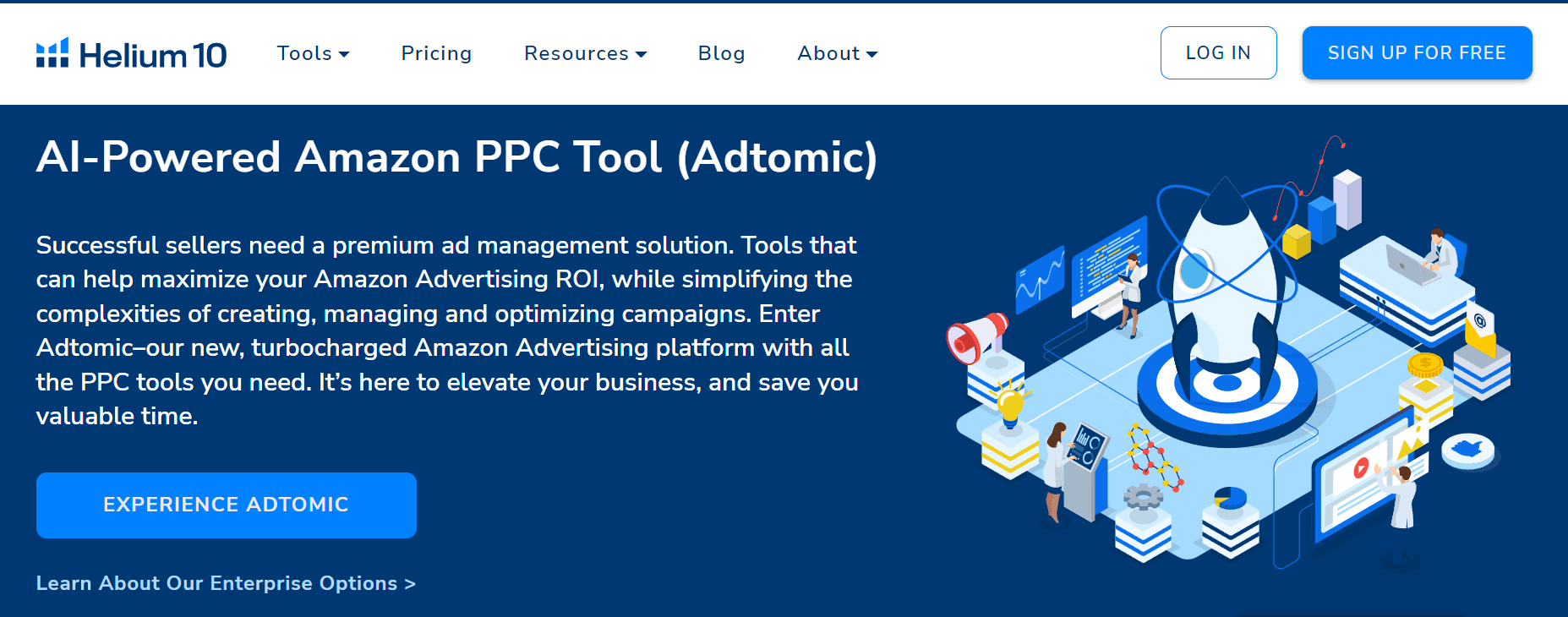Click SIGN UP FOR FREE button
The image size is (1568, 617).
click(1417, 53)
